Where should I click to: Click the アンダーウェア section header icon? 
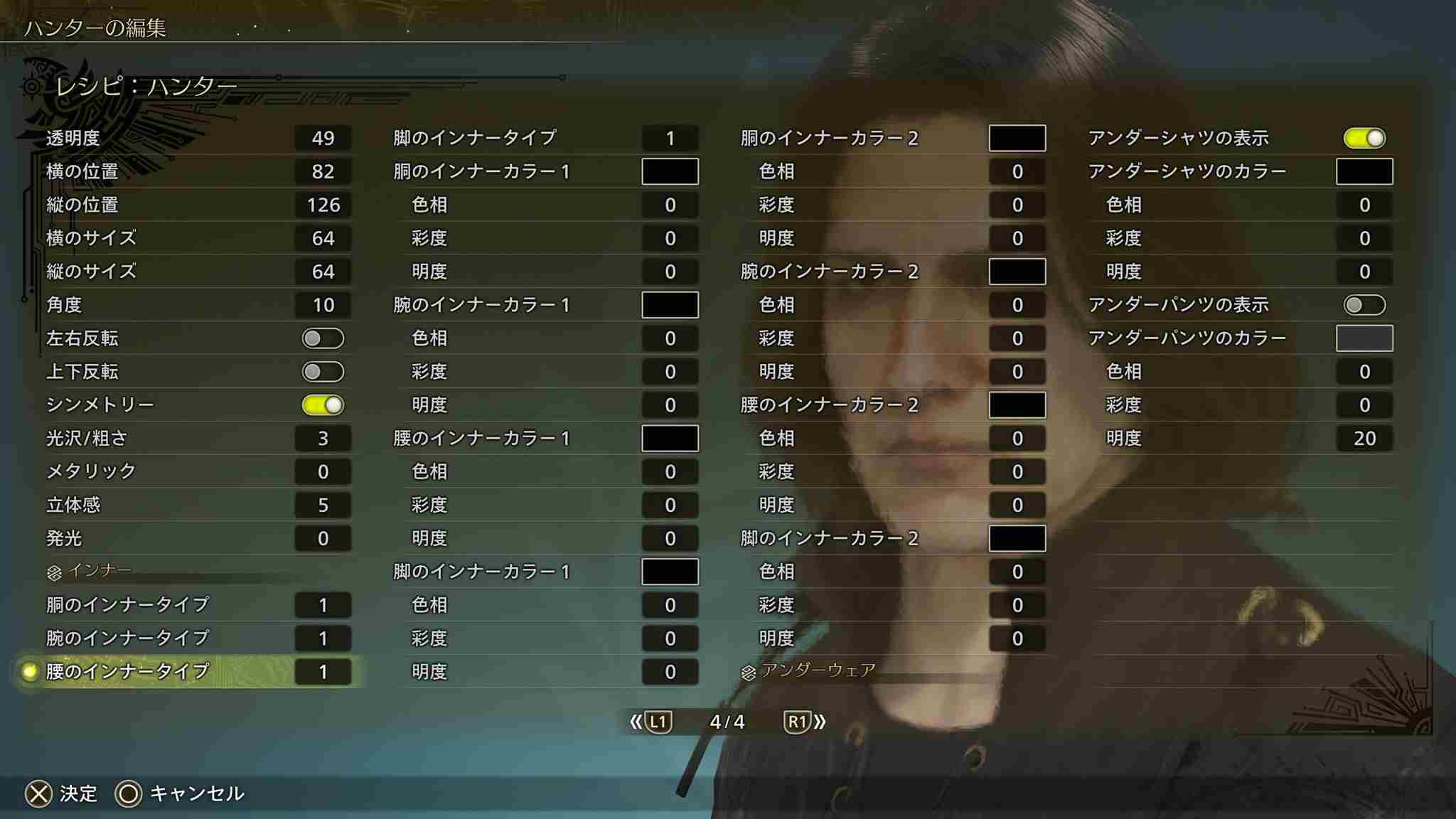748,673
